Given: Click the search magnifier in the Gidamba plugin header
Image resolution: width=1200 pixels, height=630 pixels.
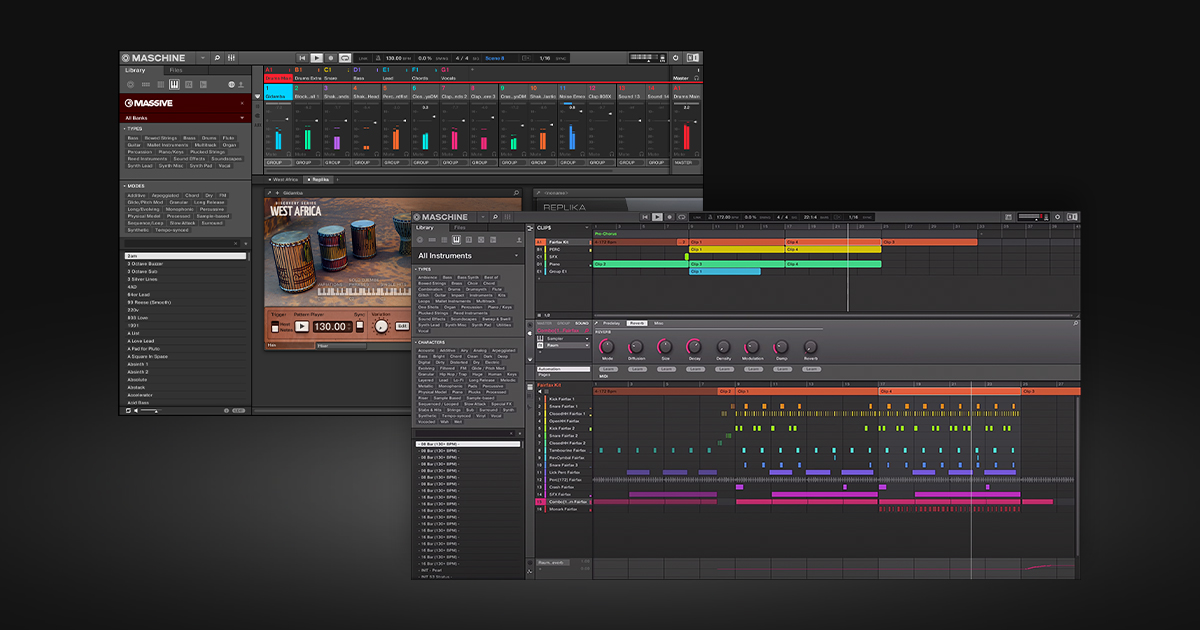Looking at the screenshot, I should point(516,192).
